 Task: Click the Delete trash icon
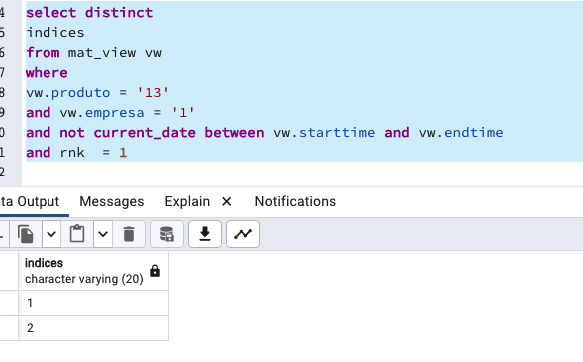(x=129, y=234)
